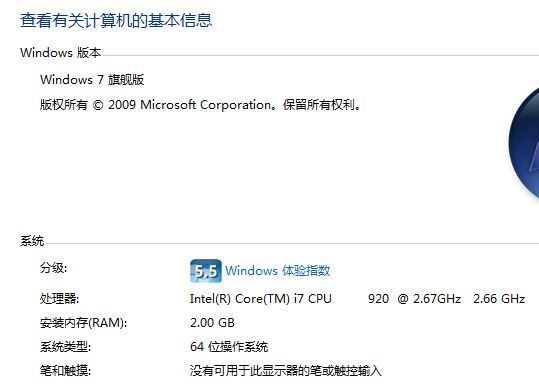Image resolution: width=539 pixels, height=386 pixels.
Task: Click the 系统 section header
Action: 32,241
